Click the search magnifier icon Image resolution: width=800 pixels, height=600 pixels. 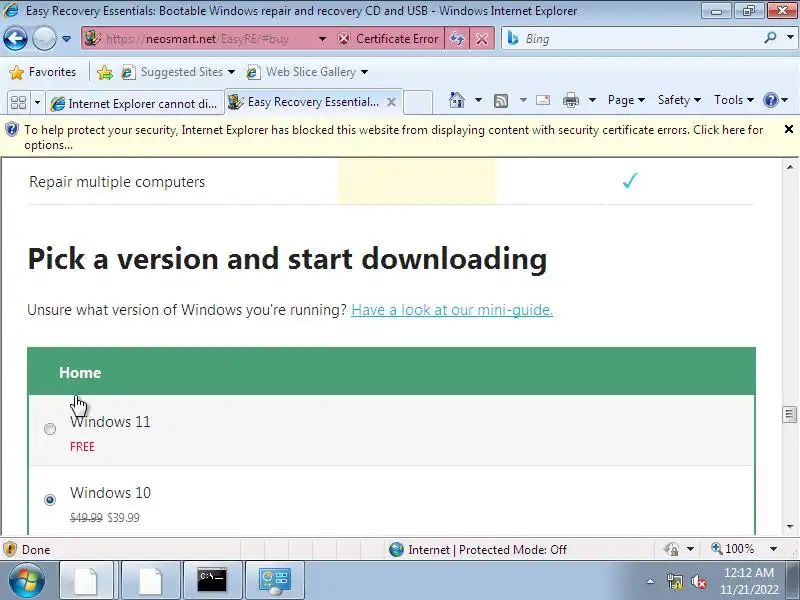(x=770, y=38)
